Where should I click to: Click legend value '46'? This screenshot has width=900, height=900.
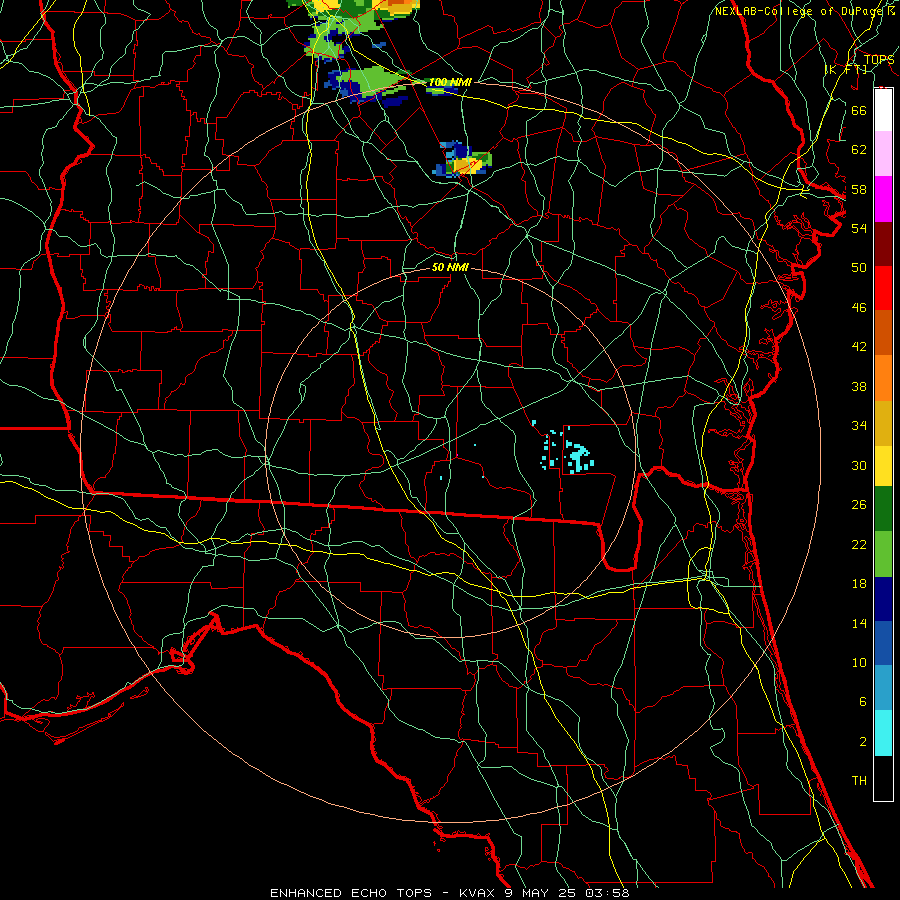pyautogui.click(x=859, y=308)
